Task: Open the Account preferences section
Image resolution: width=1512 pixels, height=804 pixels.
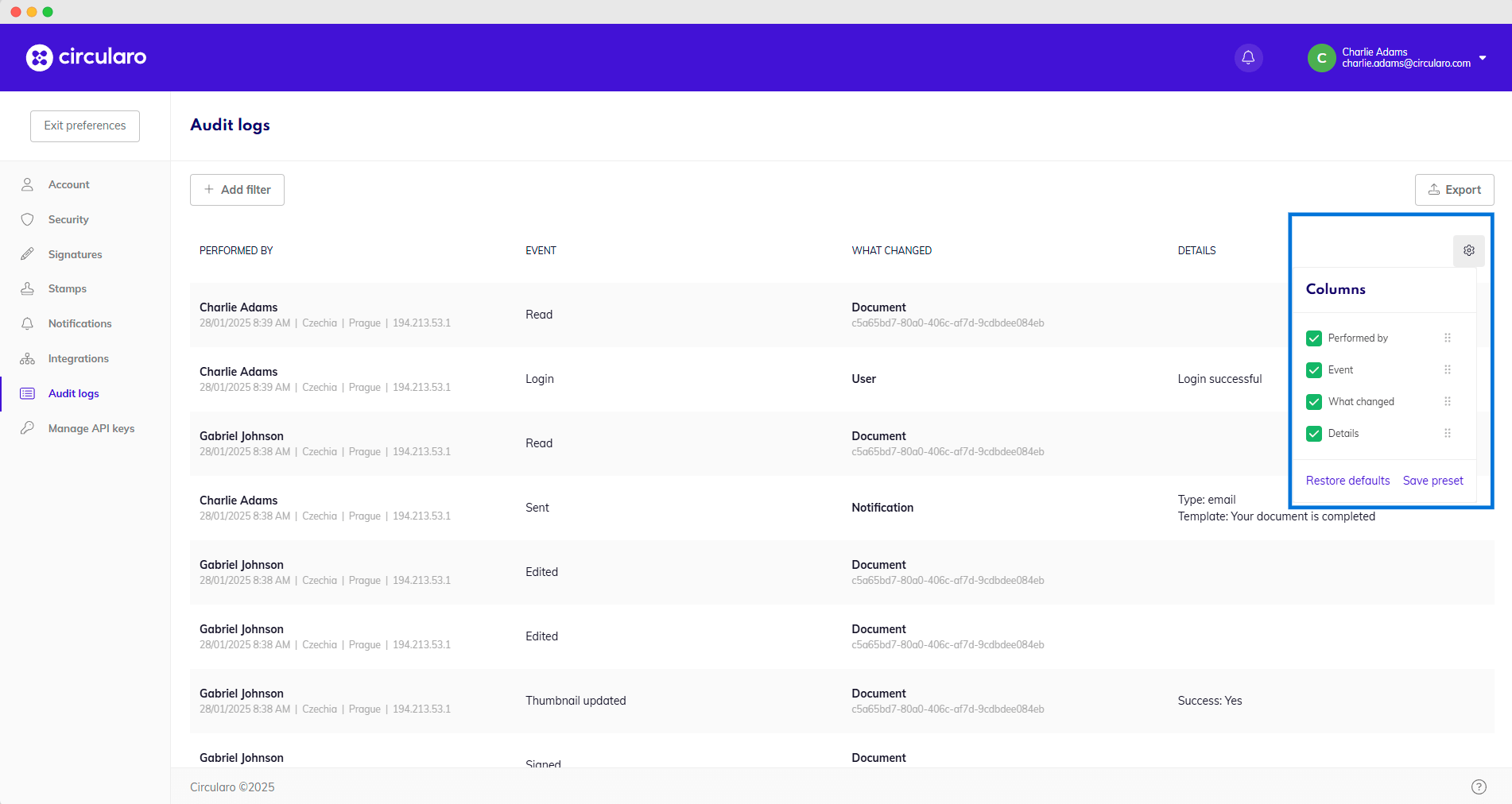Action: click(x=68, y=184)
